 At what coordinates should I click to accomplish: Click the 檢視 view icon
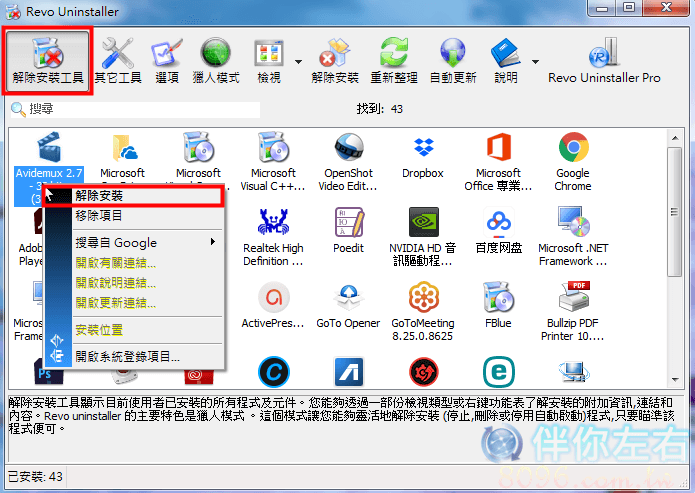coord(269,61)
